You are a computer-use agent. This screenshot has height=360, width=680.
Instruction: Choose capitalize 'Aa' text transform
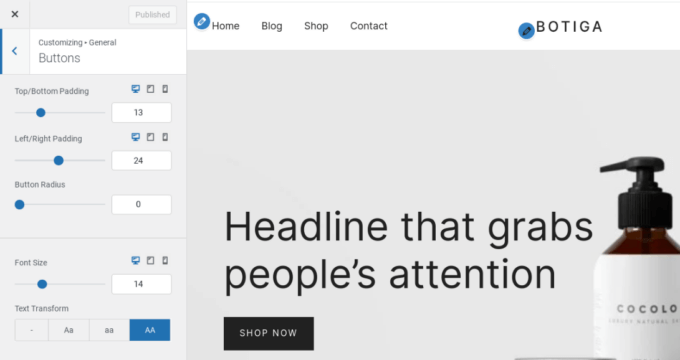pos(69,330)
